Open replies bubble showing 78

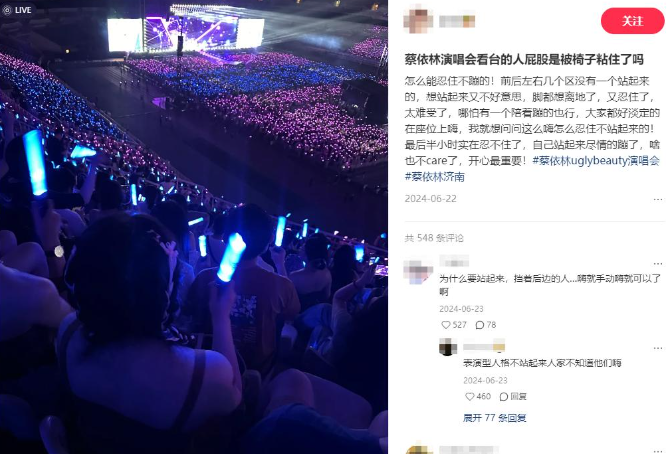(x=486, y=325)
